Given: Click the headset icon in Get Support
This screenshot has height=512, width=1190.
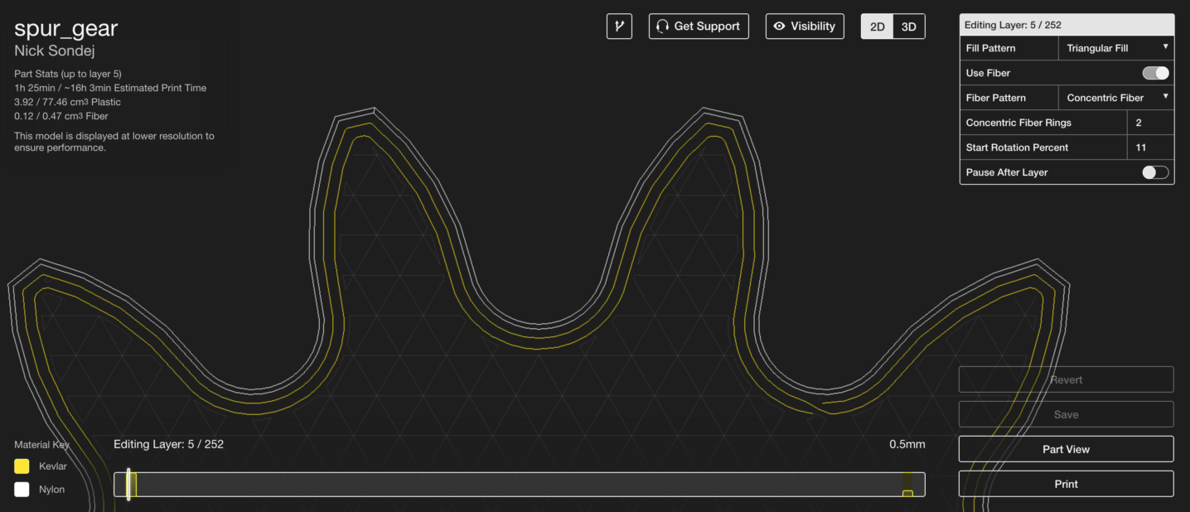Looking at the screenshot, I should coord(662,26).
